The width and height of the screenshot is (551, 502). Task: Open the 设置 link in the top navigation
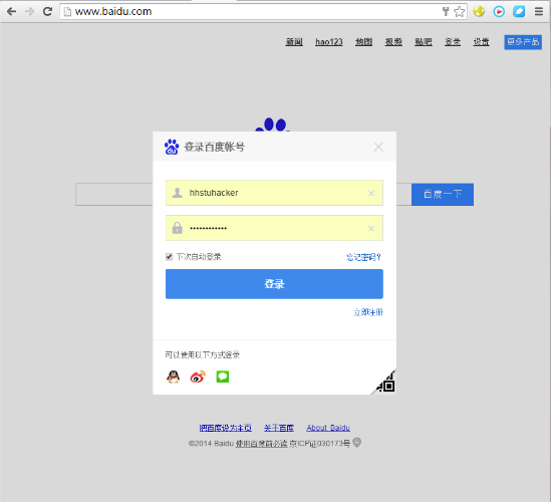click(x=481, y=42)
